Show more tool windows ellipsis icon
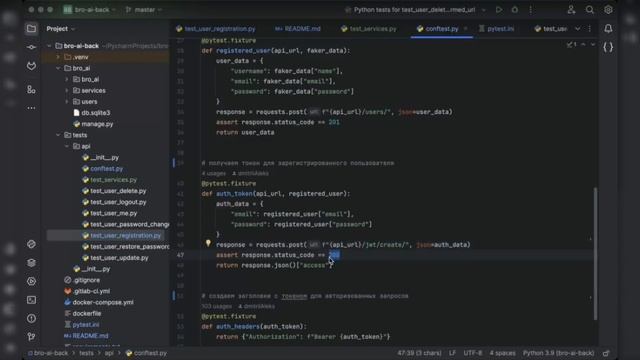Screen dimensions: 640x360 coord(31,108)
